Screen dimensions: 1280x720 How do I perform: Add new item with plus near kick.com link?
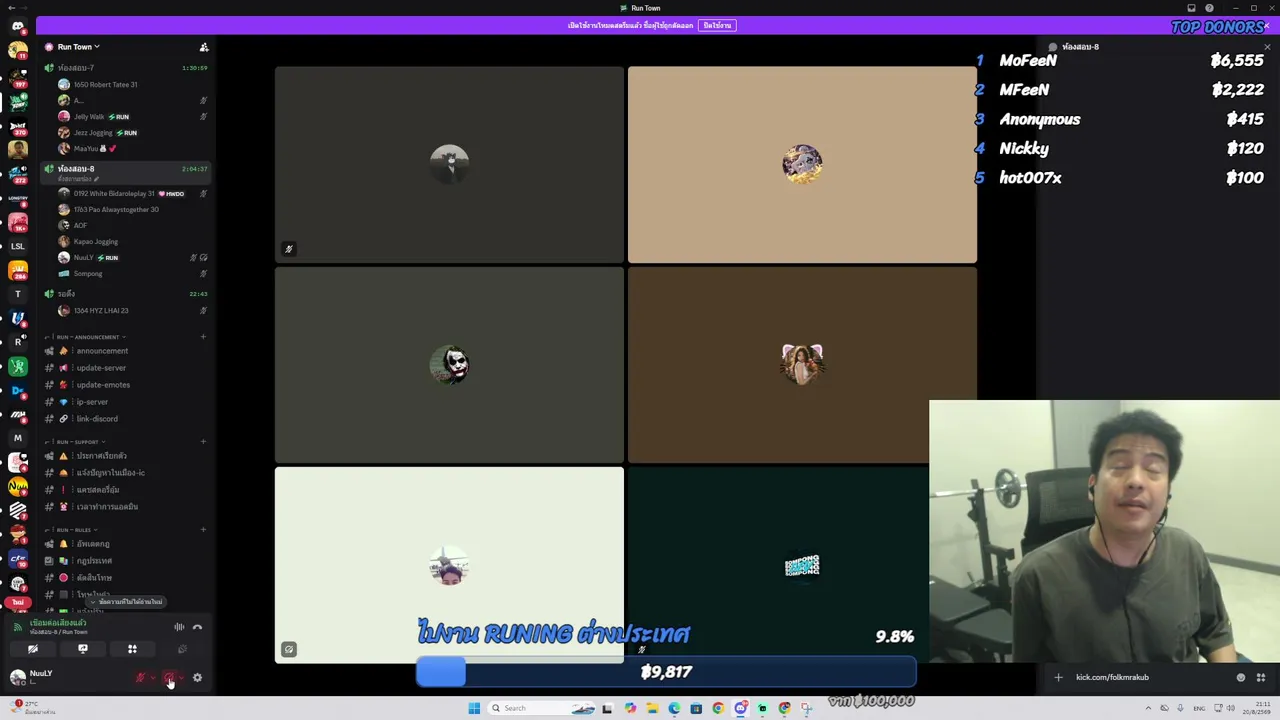click(x=1058, y=678)
